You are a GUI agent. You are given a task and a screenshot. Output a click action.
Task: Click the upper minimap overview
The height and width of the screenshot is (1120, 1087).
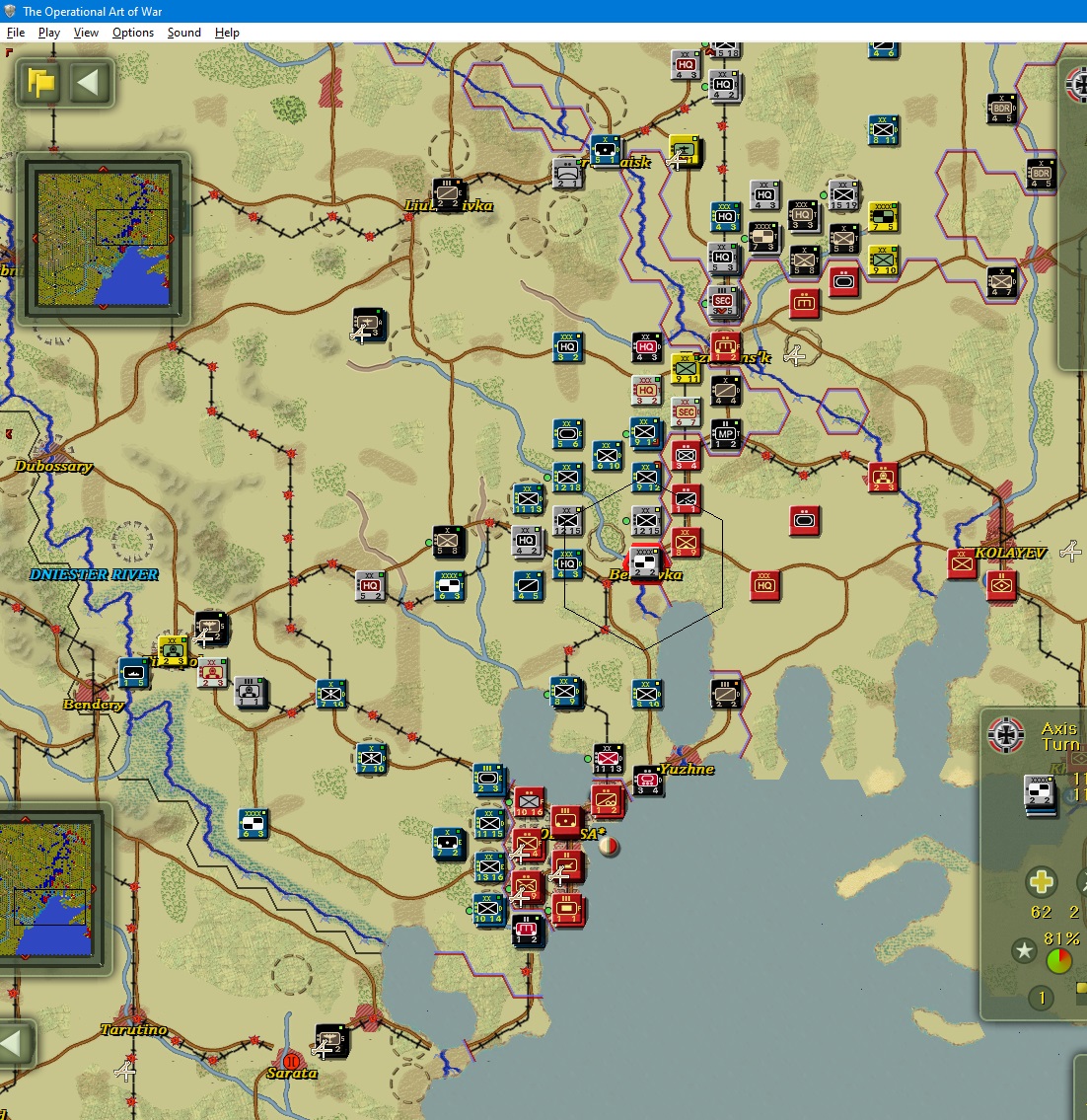click(x=104, y=239)
